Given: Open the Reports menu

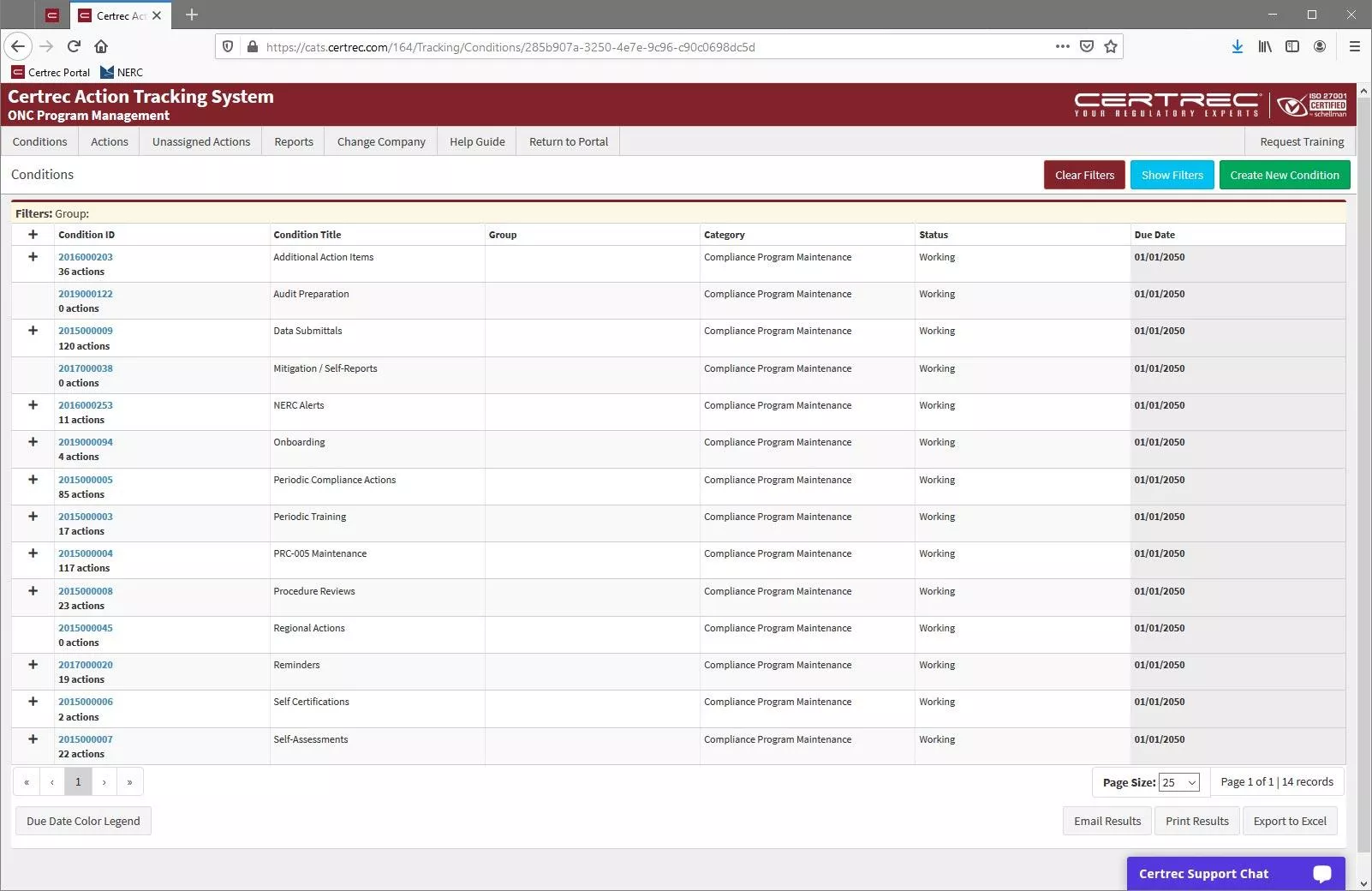Looking at the screenshot, I should pyautogui.click(x=294, y=141).
